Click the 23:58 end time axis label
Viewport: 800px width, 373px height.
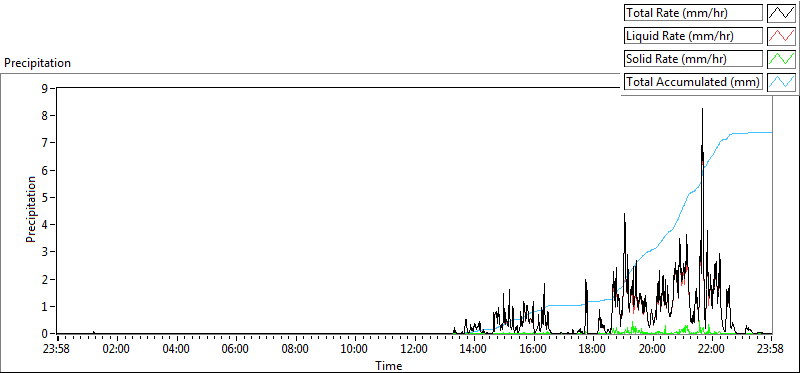pyautogui.click(x=771, y=350)
